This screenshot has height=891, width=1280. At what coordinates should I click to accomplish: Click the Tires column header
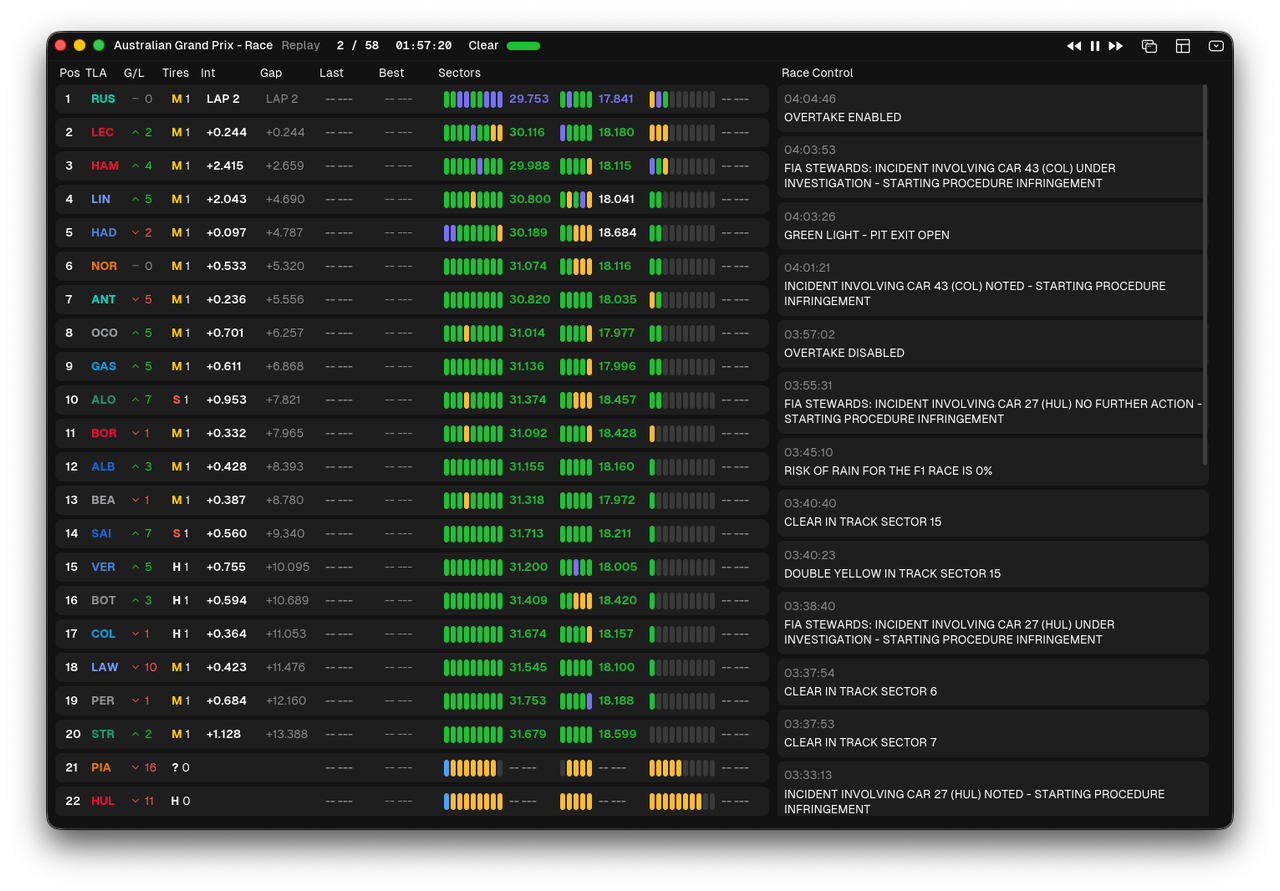176,73
